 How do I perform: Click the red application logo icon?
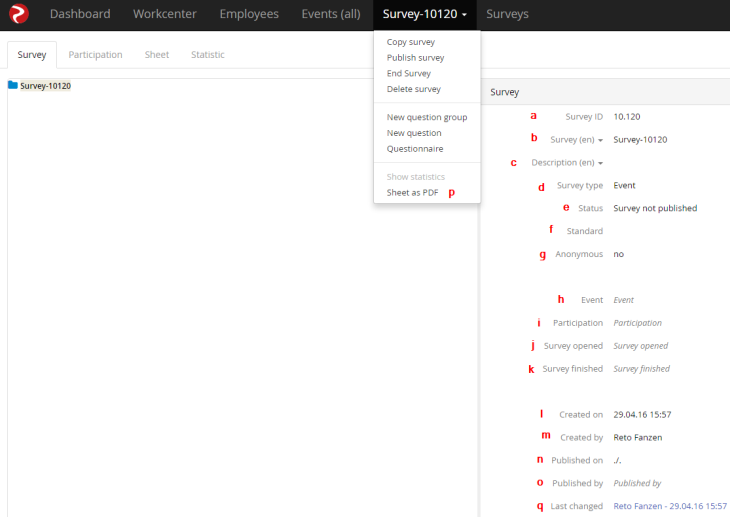[19, 14]
